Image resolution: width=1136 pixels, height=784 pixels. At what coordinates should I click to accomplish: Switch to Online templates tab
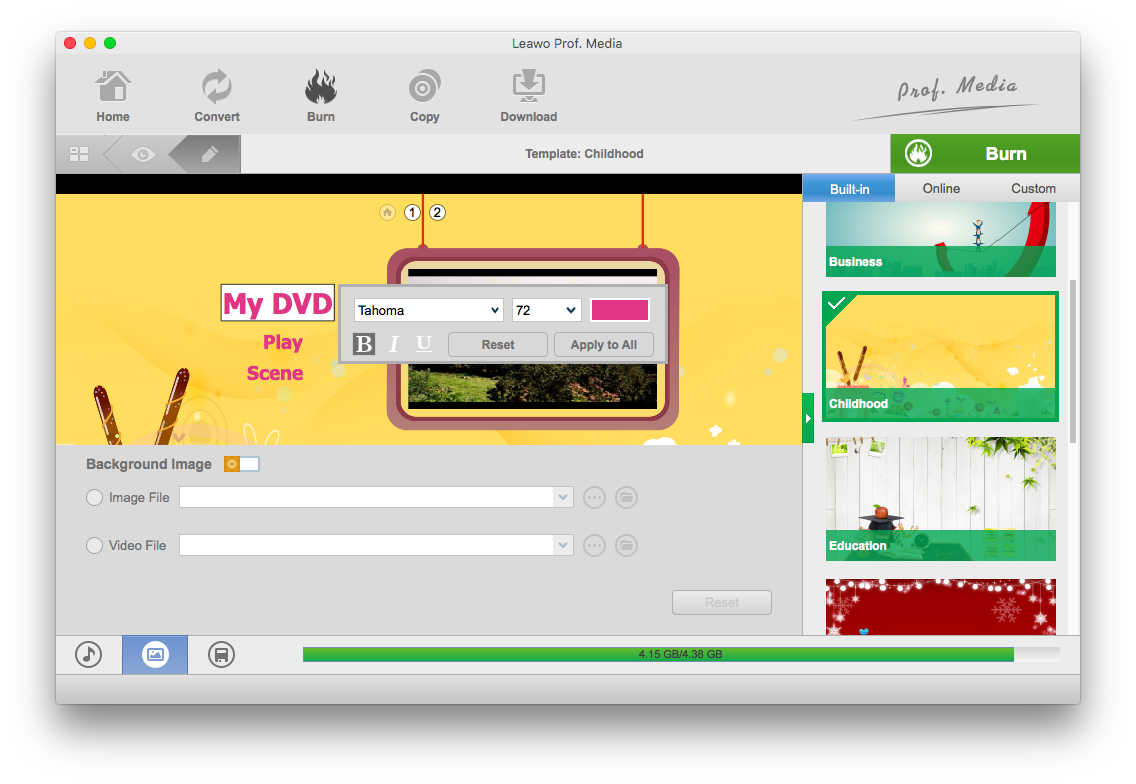tap(941, 188)
